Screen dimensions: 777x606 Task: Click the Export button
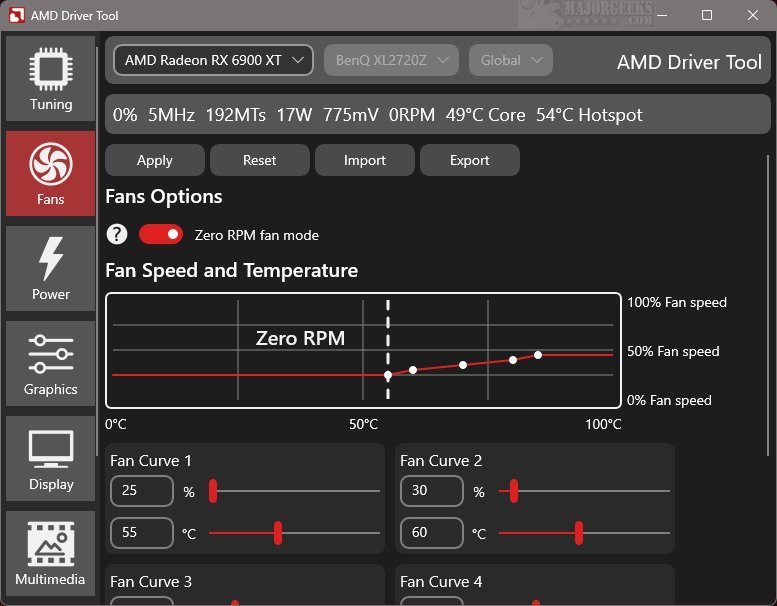click(470, 160)
